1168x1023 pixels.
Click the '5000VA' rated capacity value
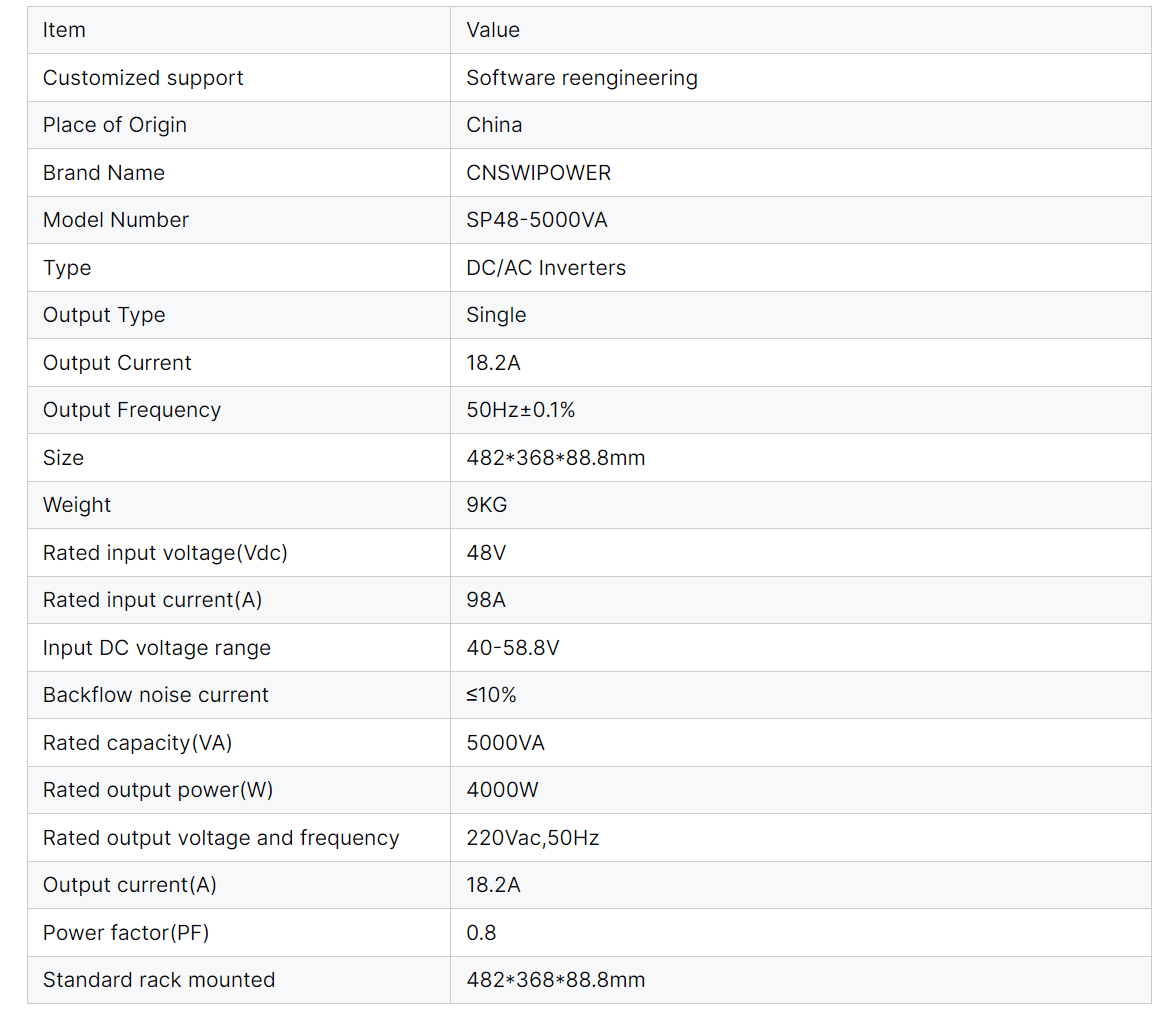tap(505, 743)
